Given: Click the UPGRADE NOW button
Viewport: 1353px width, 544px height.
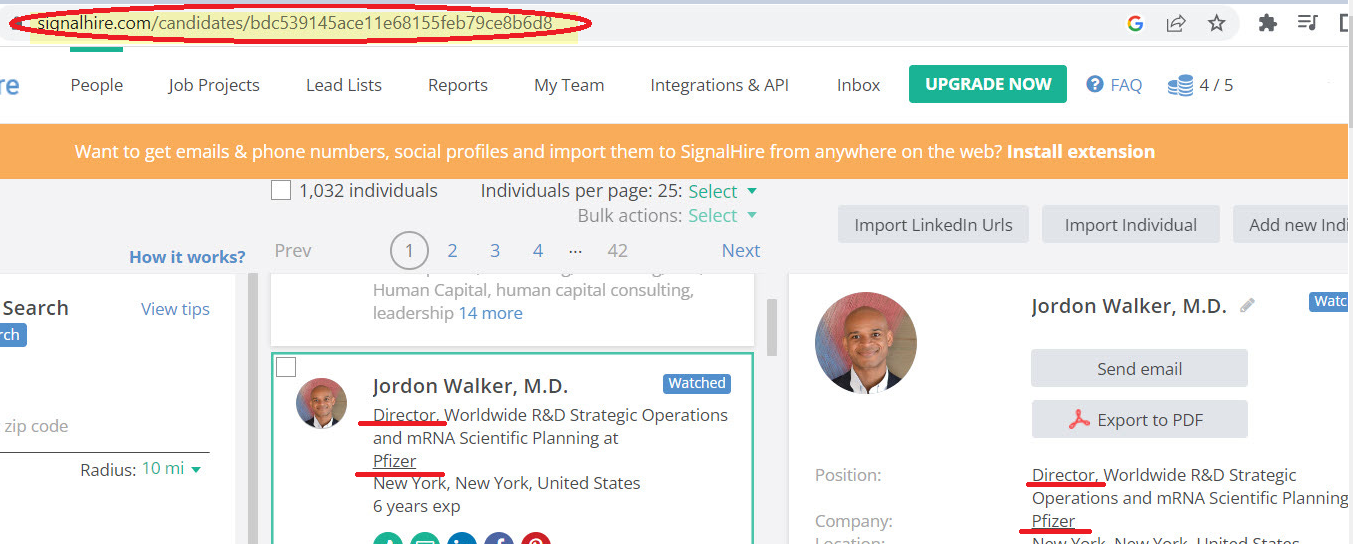Looking at the screenshot, I should (x=988, y=84).
